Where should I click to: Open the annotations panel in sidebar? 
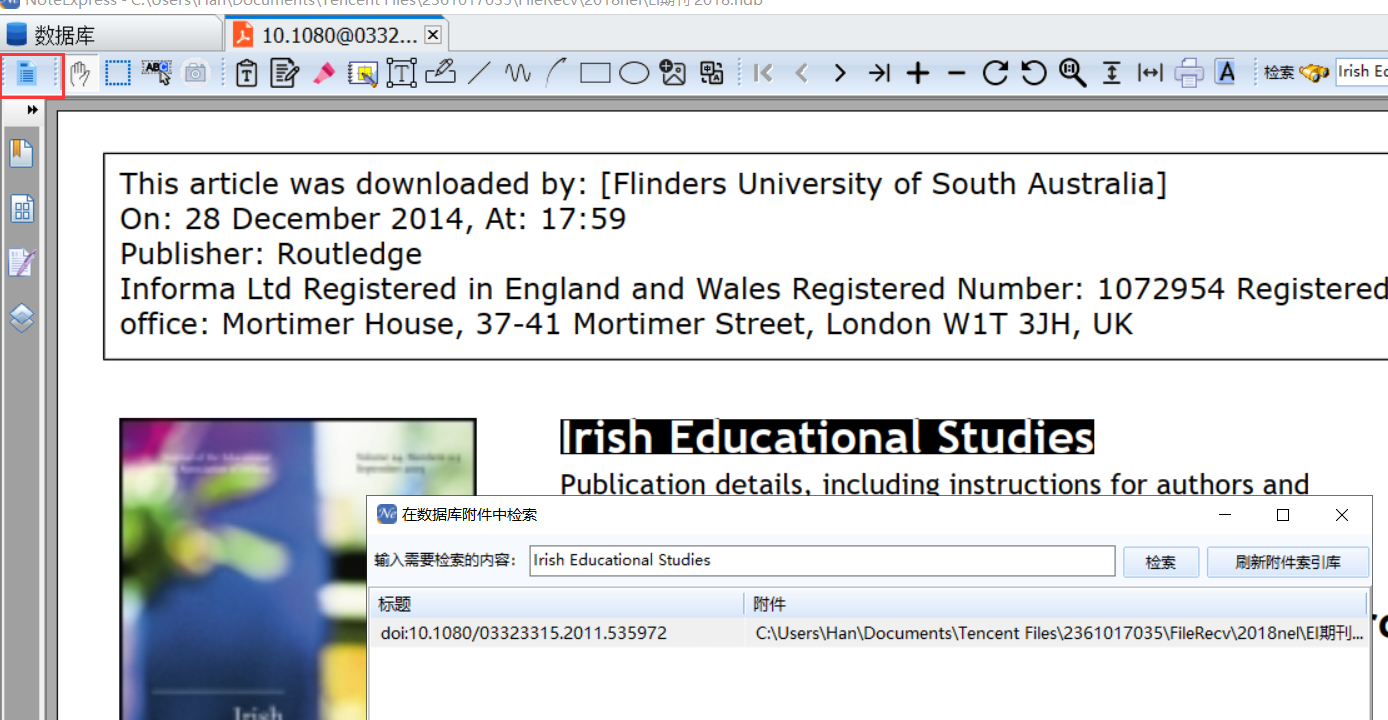click(21, 263)
